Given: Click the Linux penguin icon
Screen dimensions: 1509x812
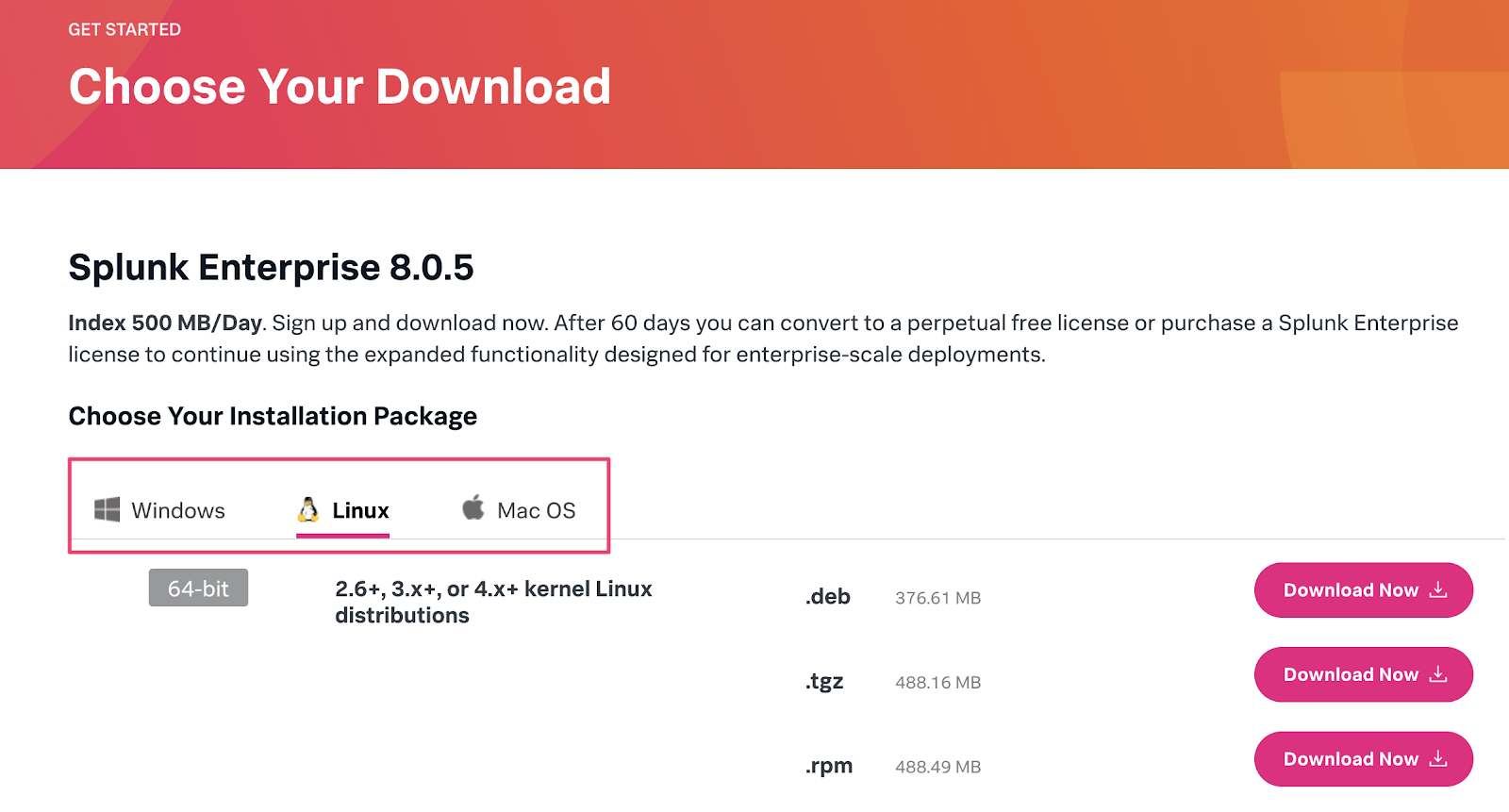Looking at the screenshot, I should coord(308,509).
